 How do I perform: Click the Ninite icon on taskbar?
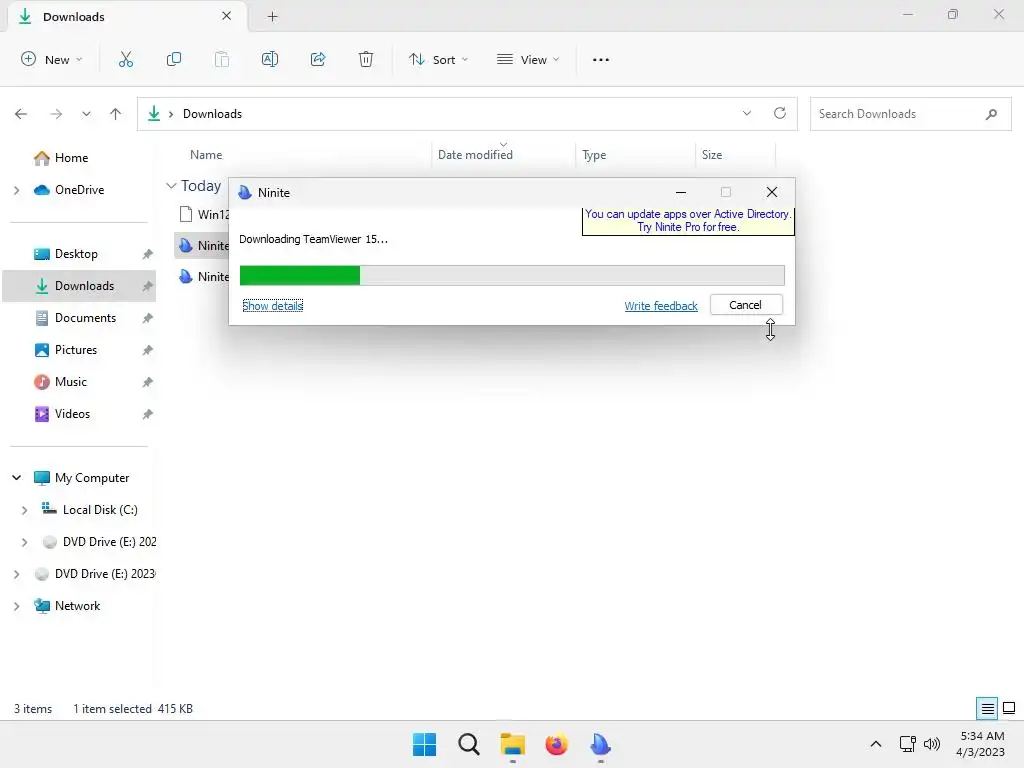pos(600,744)
